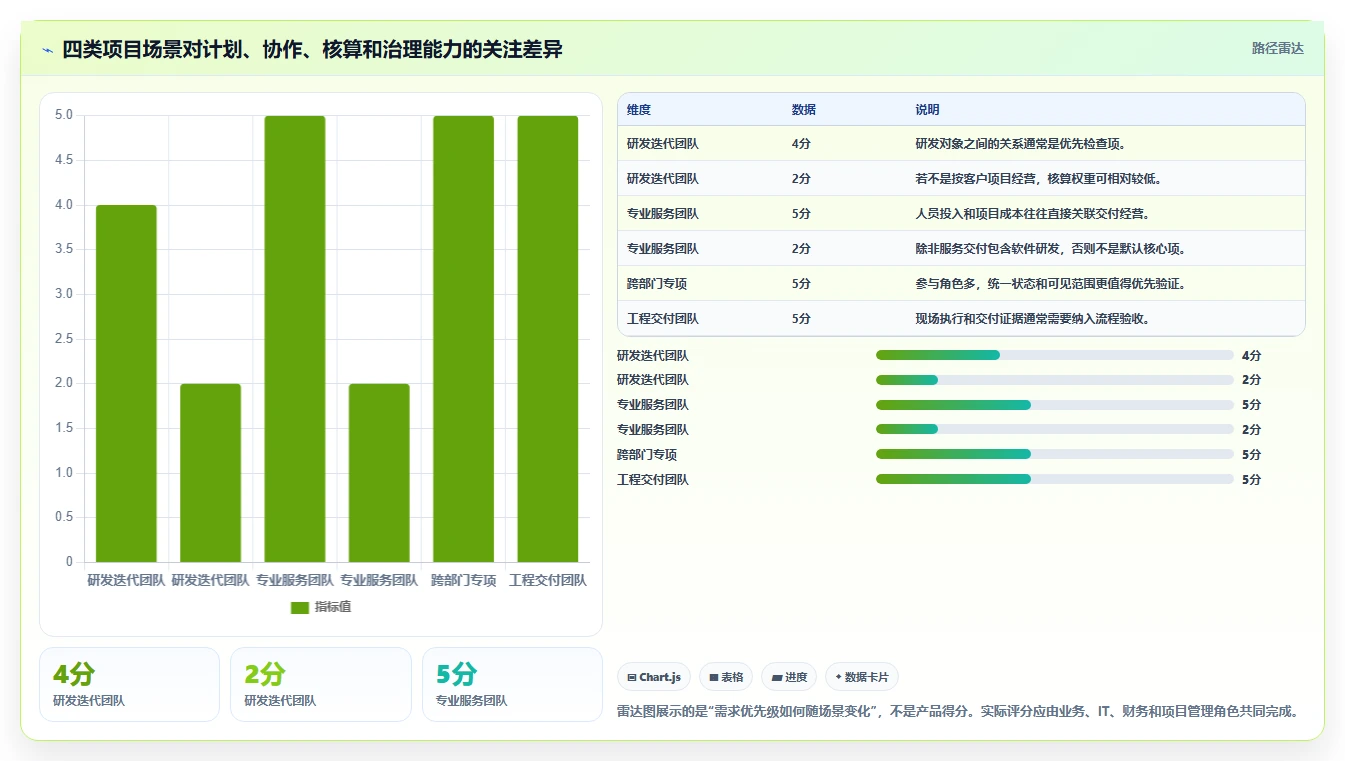
Task: Click the 研发迭代团队 bar reaching 2.0
Action: point(211,473)
